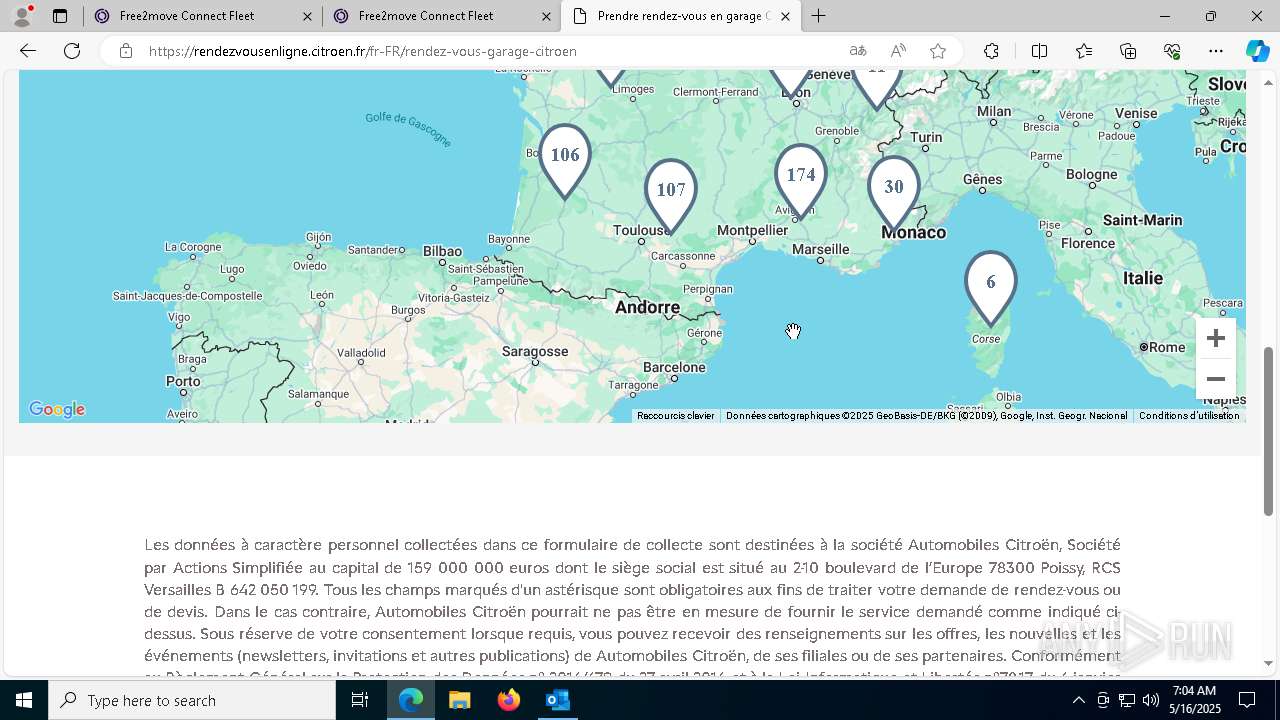This screenshot has height=720, width=1280.
Task: Click the page vertical scrollbar thumb
Action: click(x=1269, y=431)
